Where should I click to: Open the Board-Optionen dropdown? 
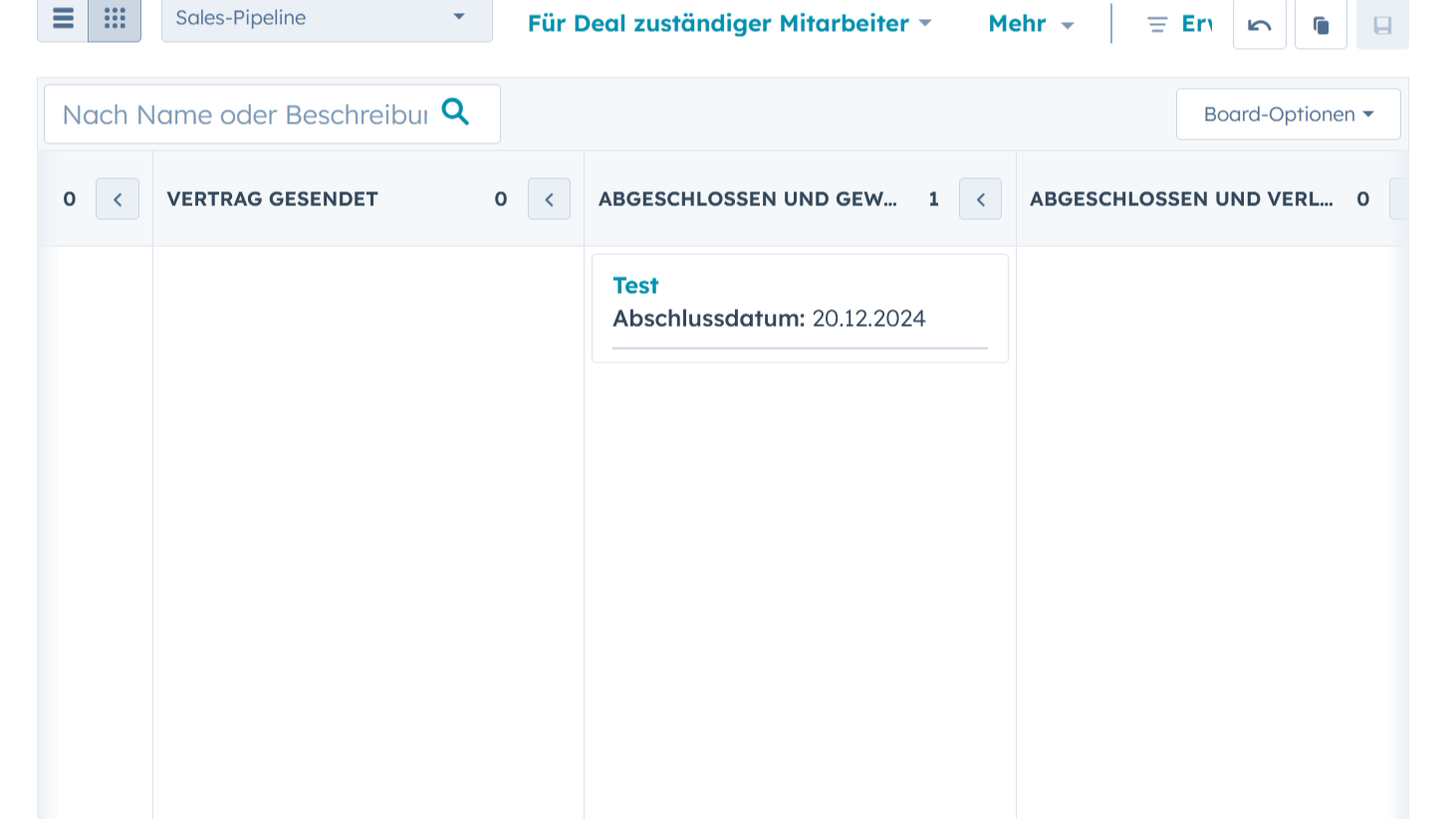[x=1288, y=115]
